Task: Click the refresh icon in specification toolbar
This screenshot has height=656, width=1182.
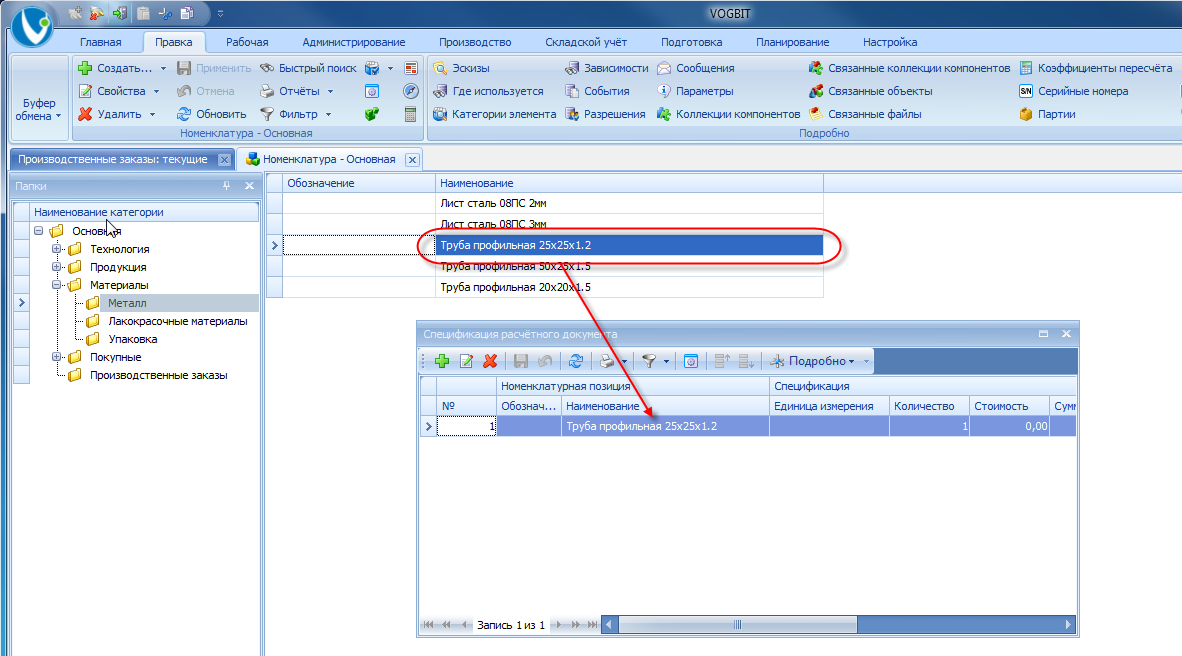Action: (576, 361)
